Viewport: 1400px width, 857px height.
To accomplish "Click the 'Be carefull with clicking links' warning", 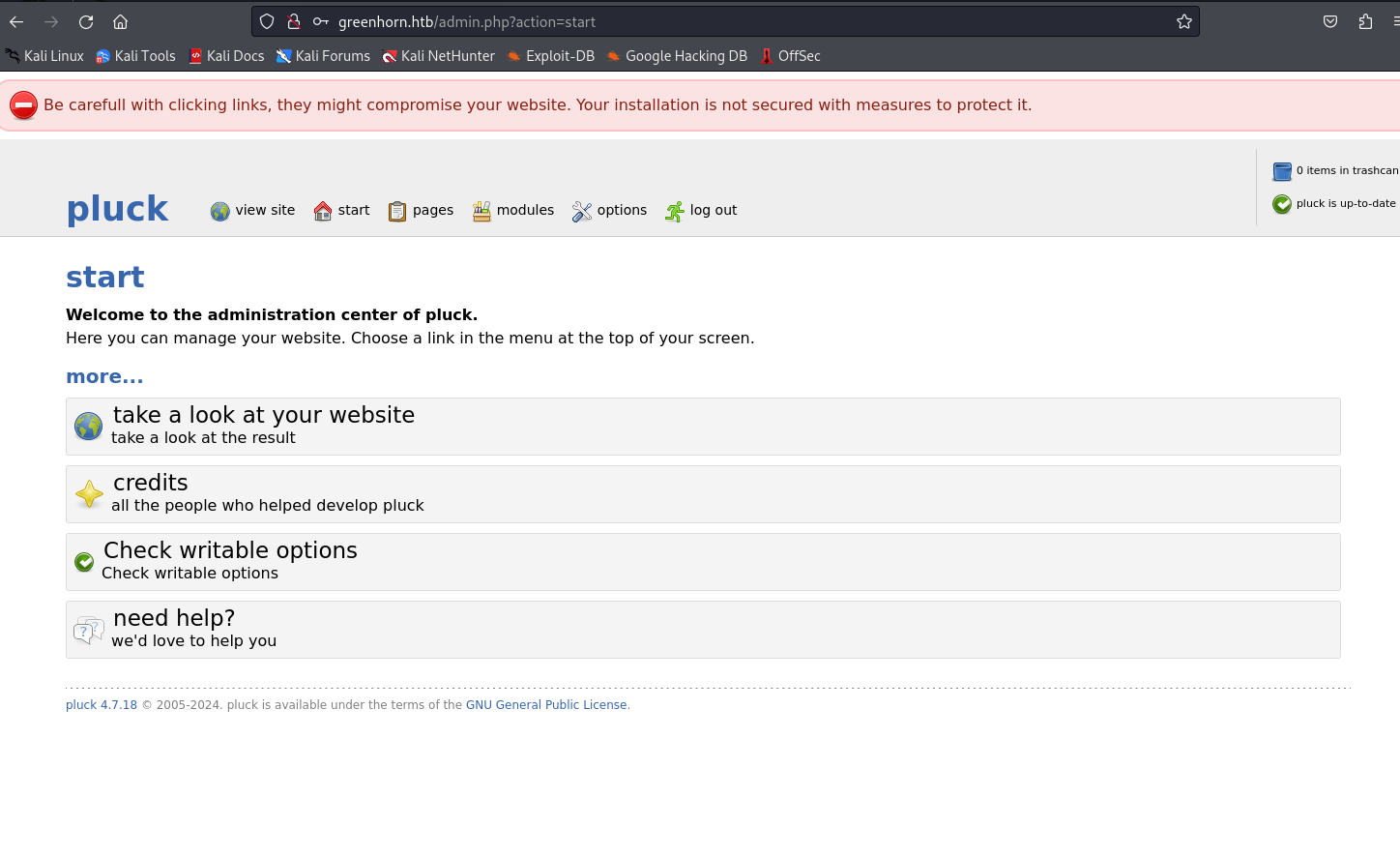I will [538, 104].
